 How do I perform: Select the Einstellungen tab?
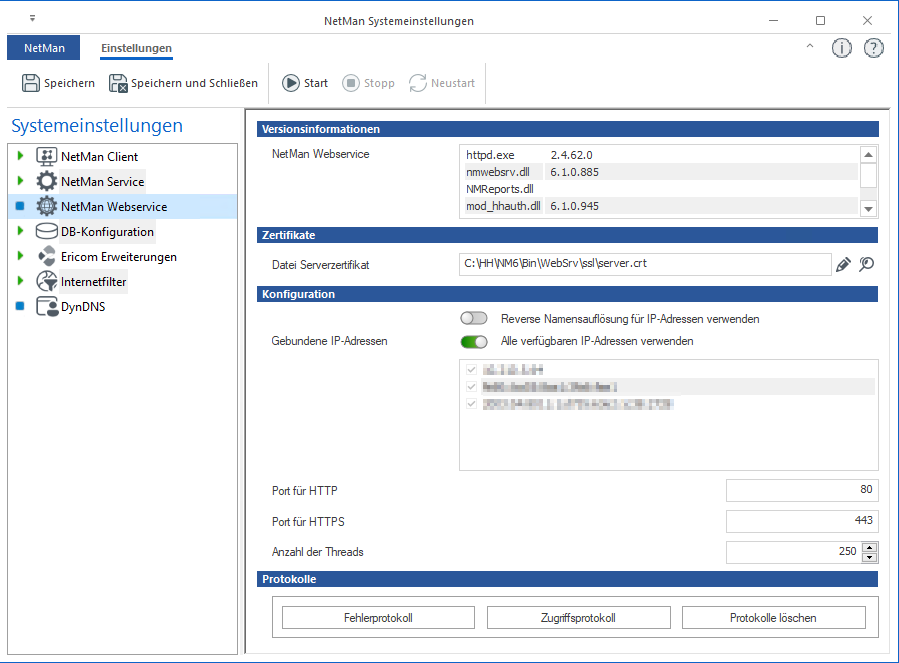click(134, 47)
